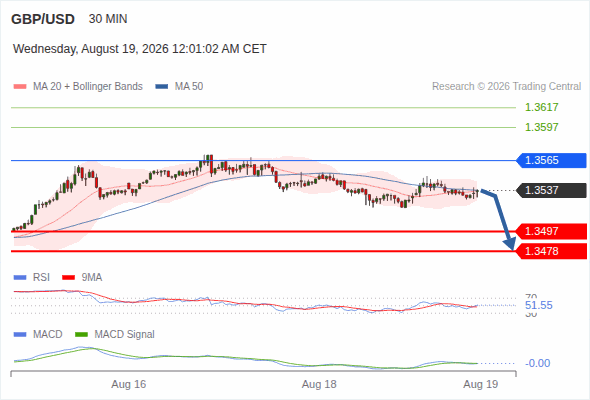Click the MACD Signal green legend swatch

[81, 335]
